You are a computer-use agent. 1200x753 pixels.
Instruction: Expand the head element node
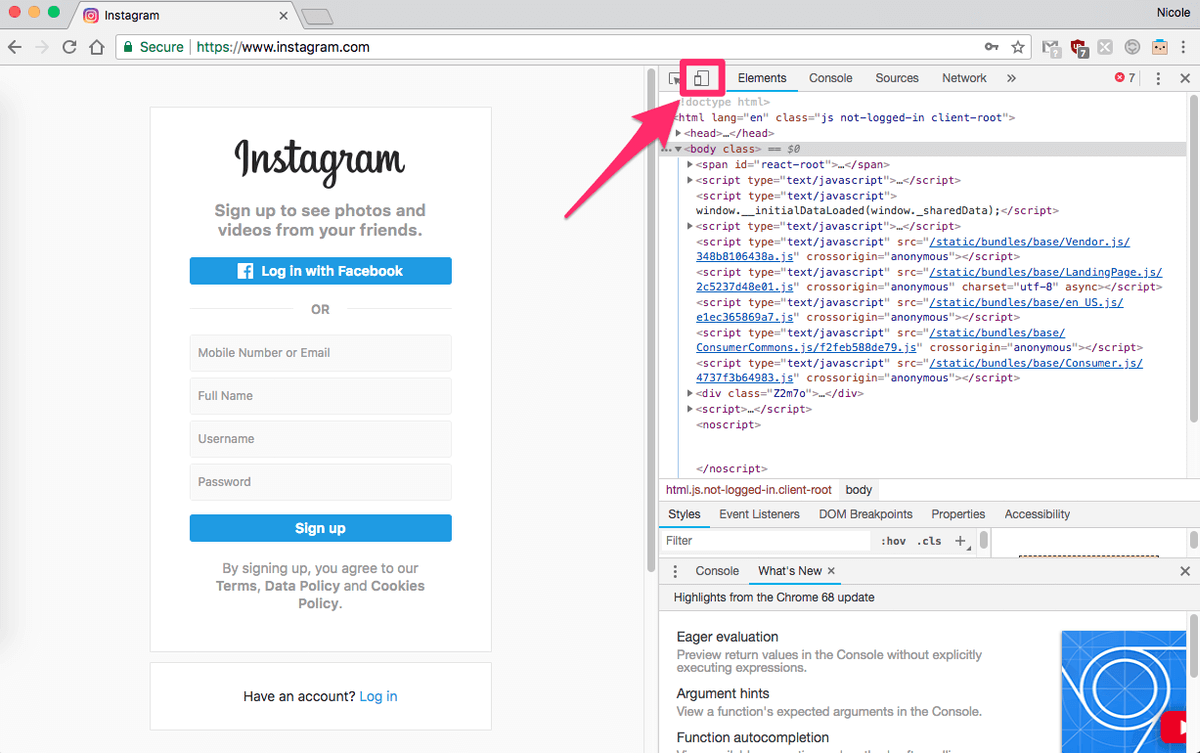point(678,133)
